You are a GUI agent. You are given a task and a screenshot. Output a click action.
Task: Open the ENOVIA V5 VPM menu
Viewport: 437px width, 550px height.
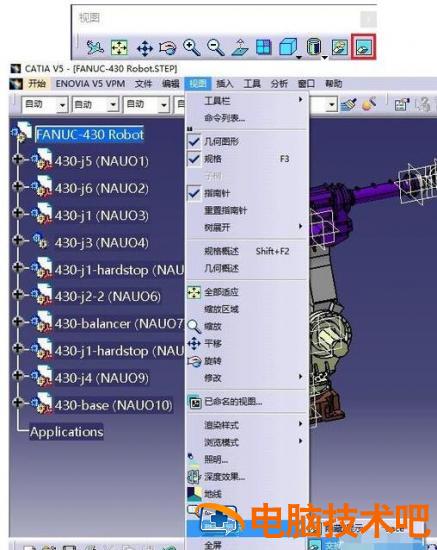(90, 84)
